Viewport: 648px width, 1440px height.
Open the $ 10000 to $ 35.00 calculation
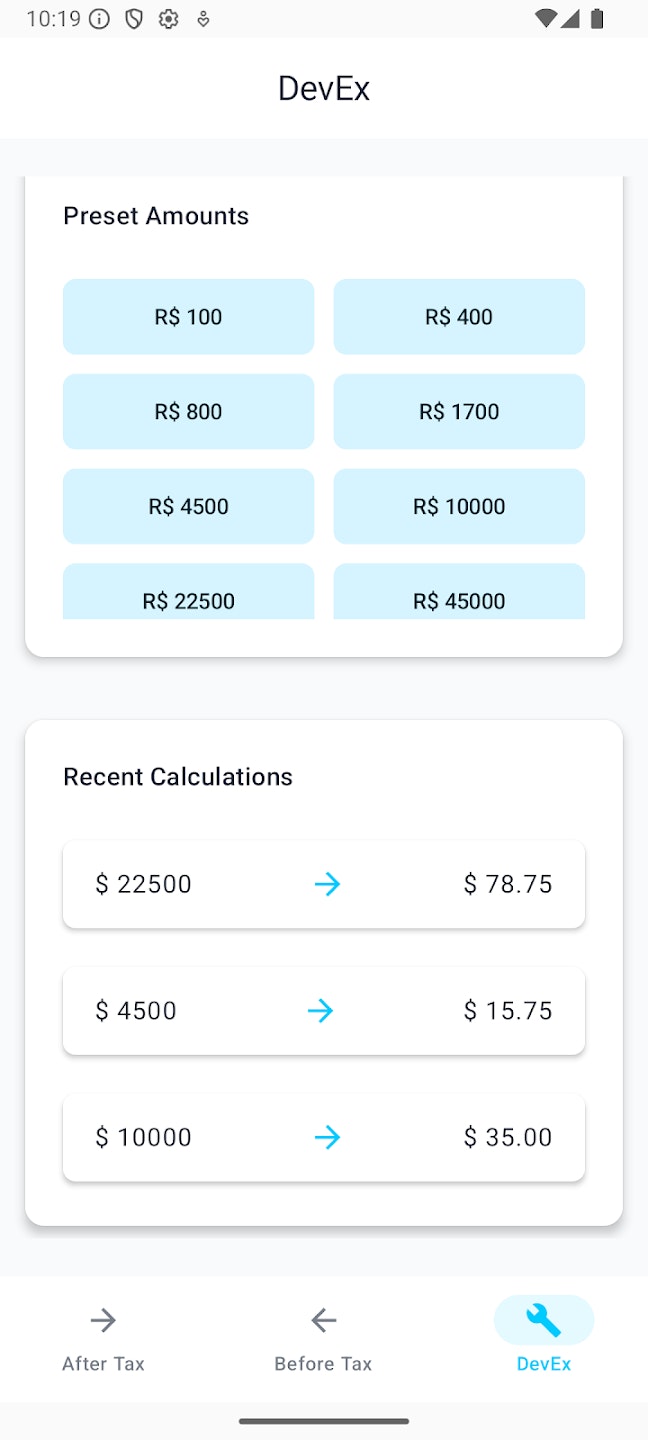pyautogui.click(x=324, y=1137)
